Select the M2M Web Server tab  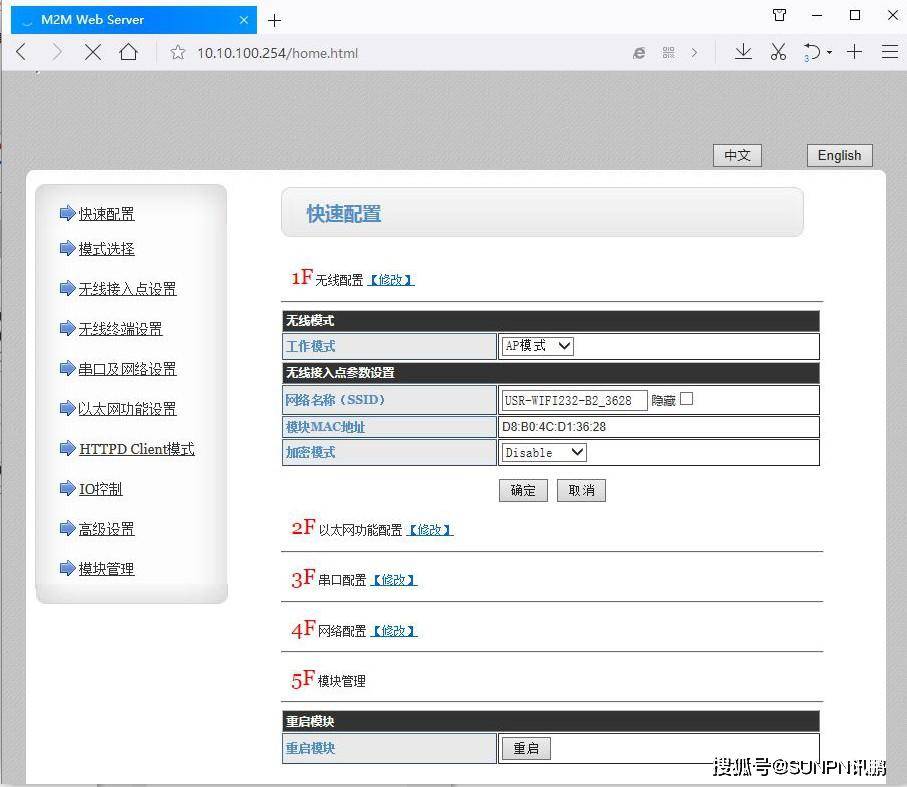click(x=134, y=20)
